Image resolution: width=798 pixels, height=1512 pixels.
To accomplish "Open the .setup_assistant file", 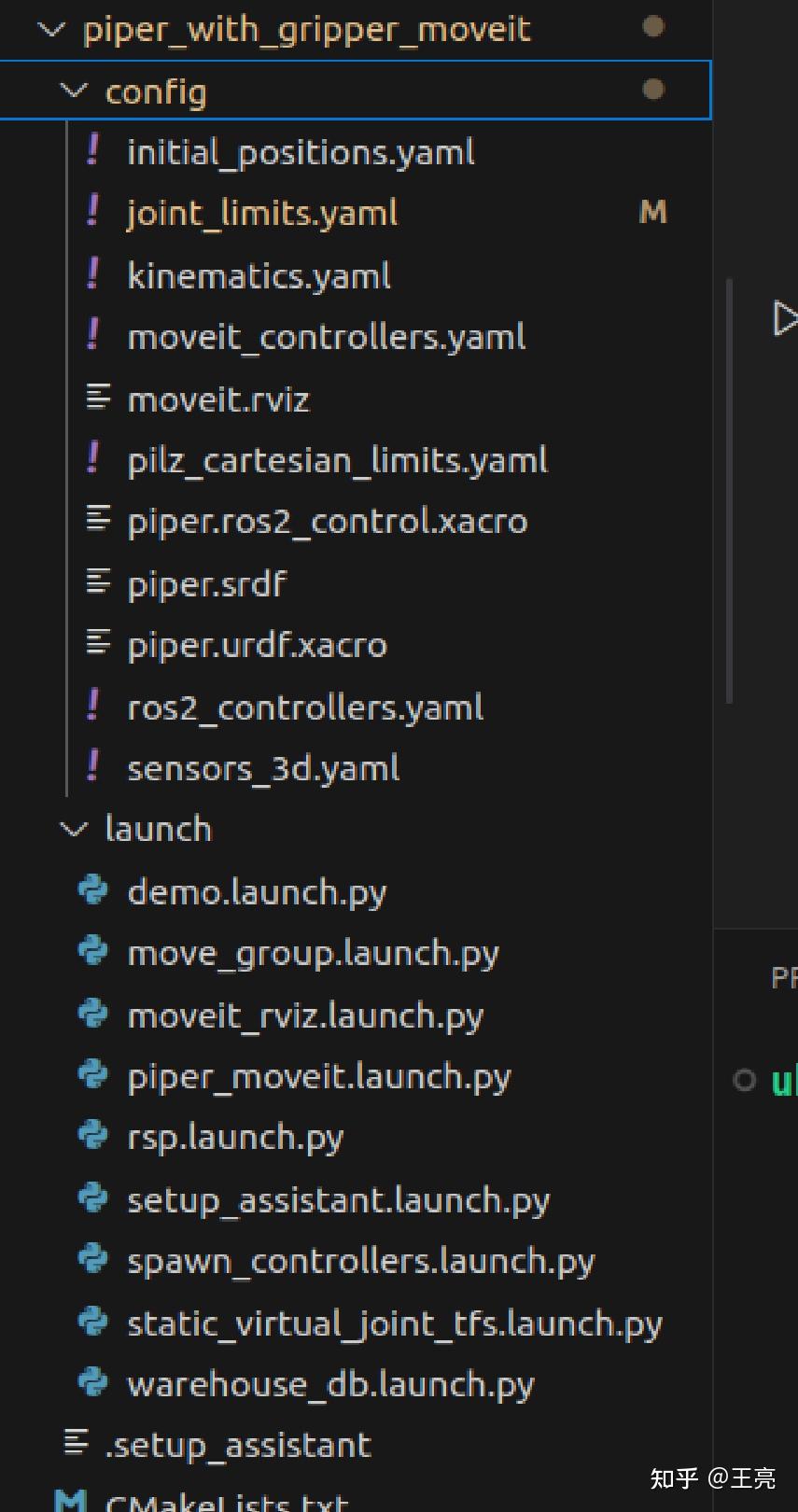I will tap(238, 1445).
